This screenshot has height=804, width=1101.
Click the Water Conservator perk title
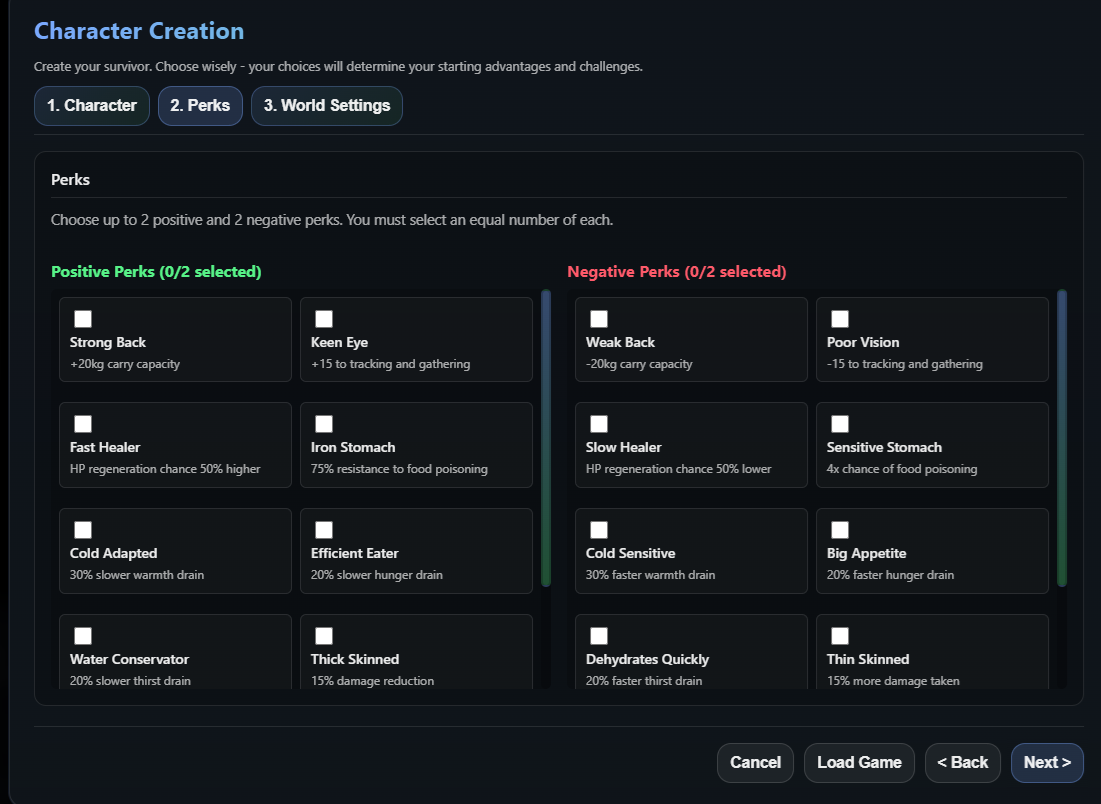click(x=129, y=659)
